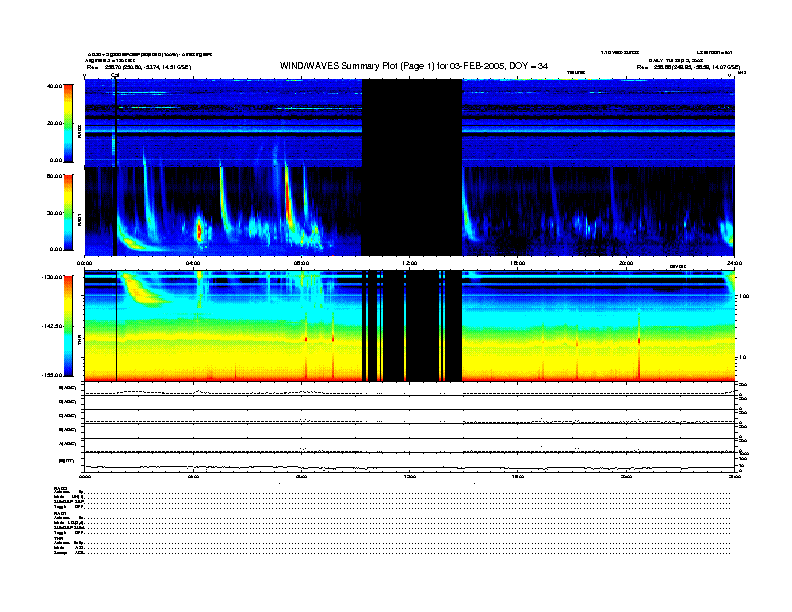This screenshot has width=792, height=612.
Task: Click the 20:00 time label under RAD1 panel
Action: click(626, 263)
